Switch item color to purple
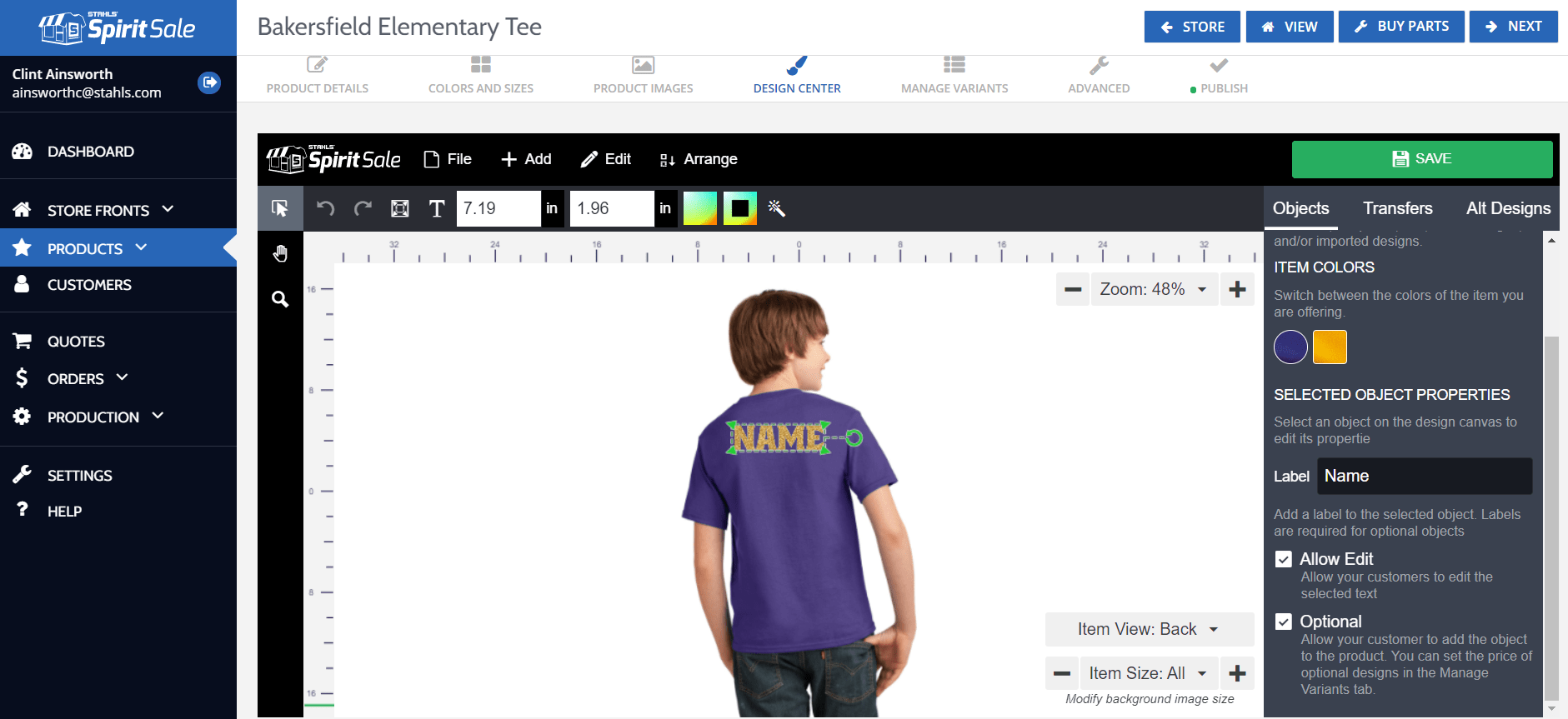 (x=1290, y=347)
